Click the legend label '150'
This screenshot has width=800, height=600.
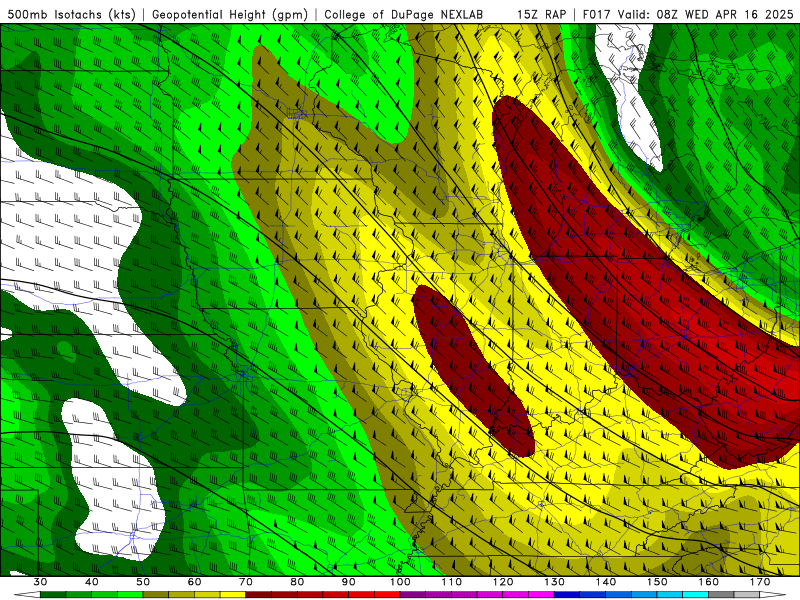657,582
